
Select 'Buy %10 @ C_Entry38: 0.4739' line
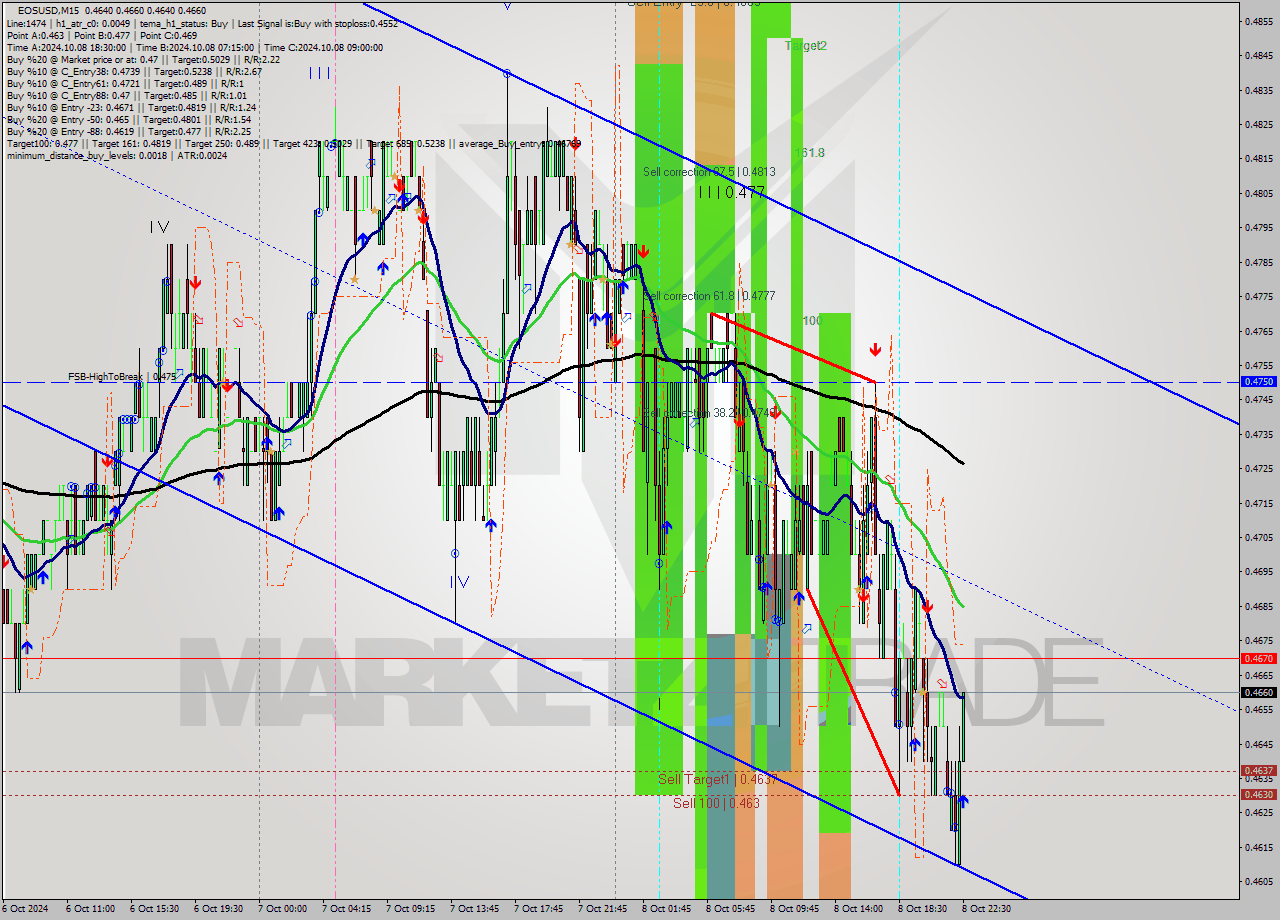pyautogui.click(x=134, y=71)
